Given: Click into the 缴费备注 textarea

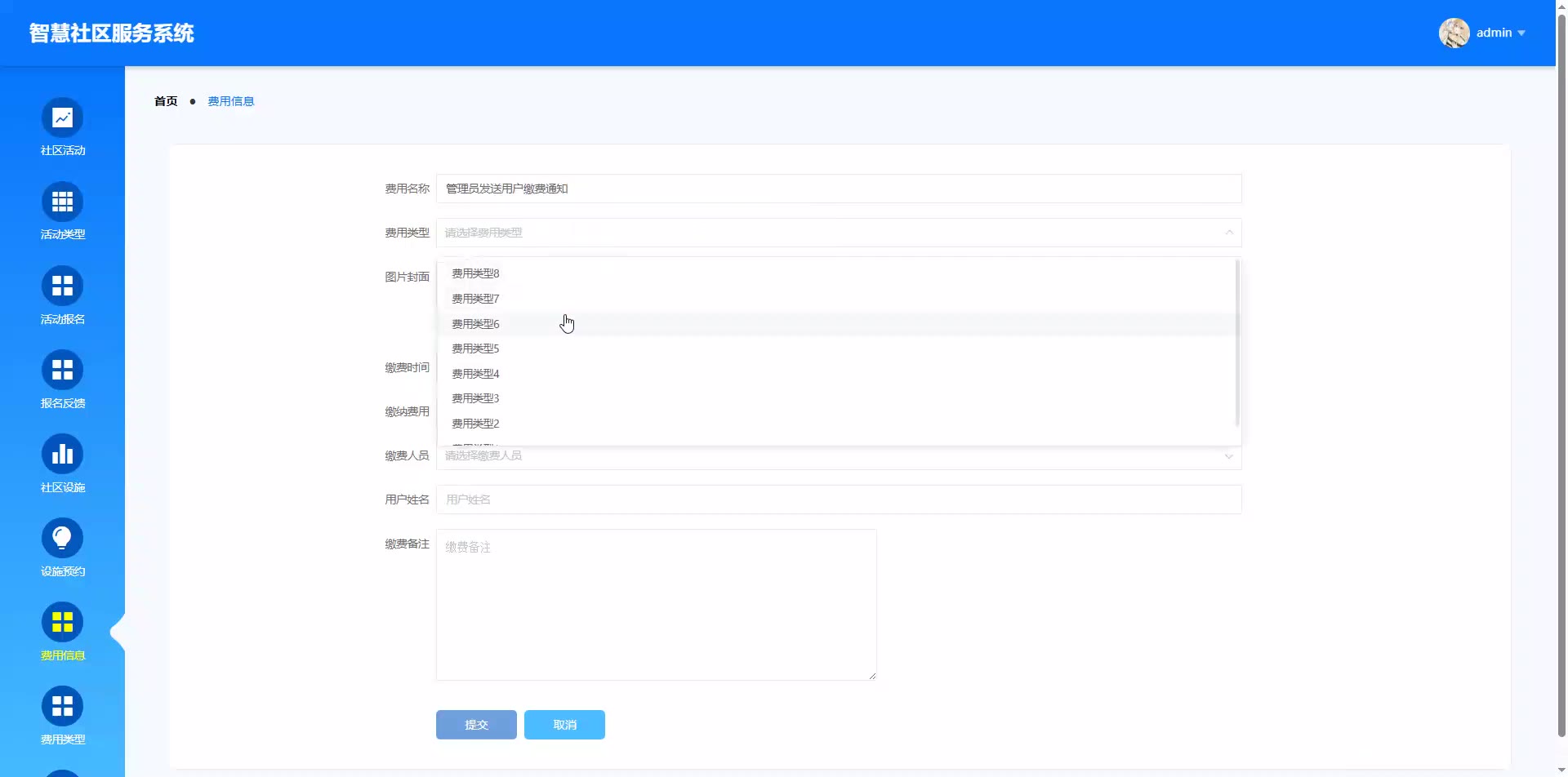Looking at the screenshot, I should (x=656, y=605).
